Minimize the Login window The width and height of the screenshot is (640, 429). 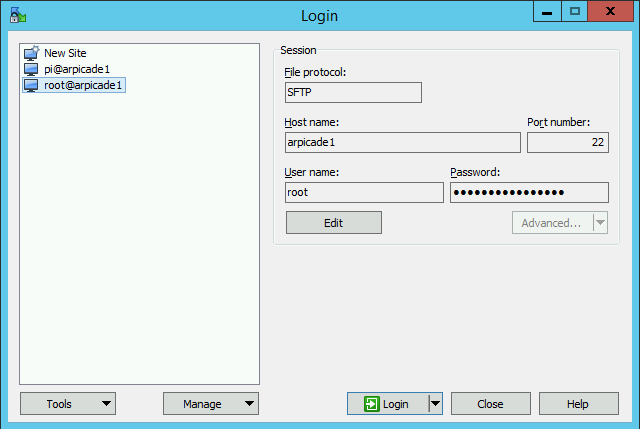pyautogui.click(x=547, y=11)
